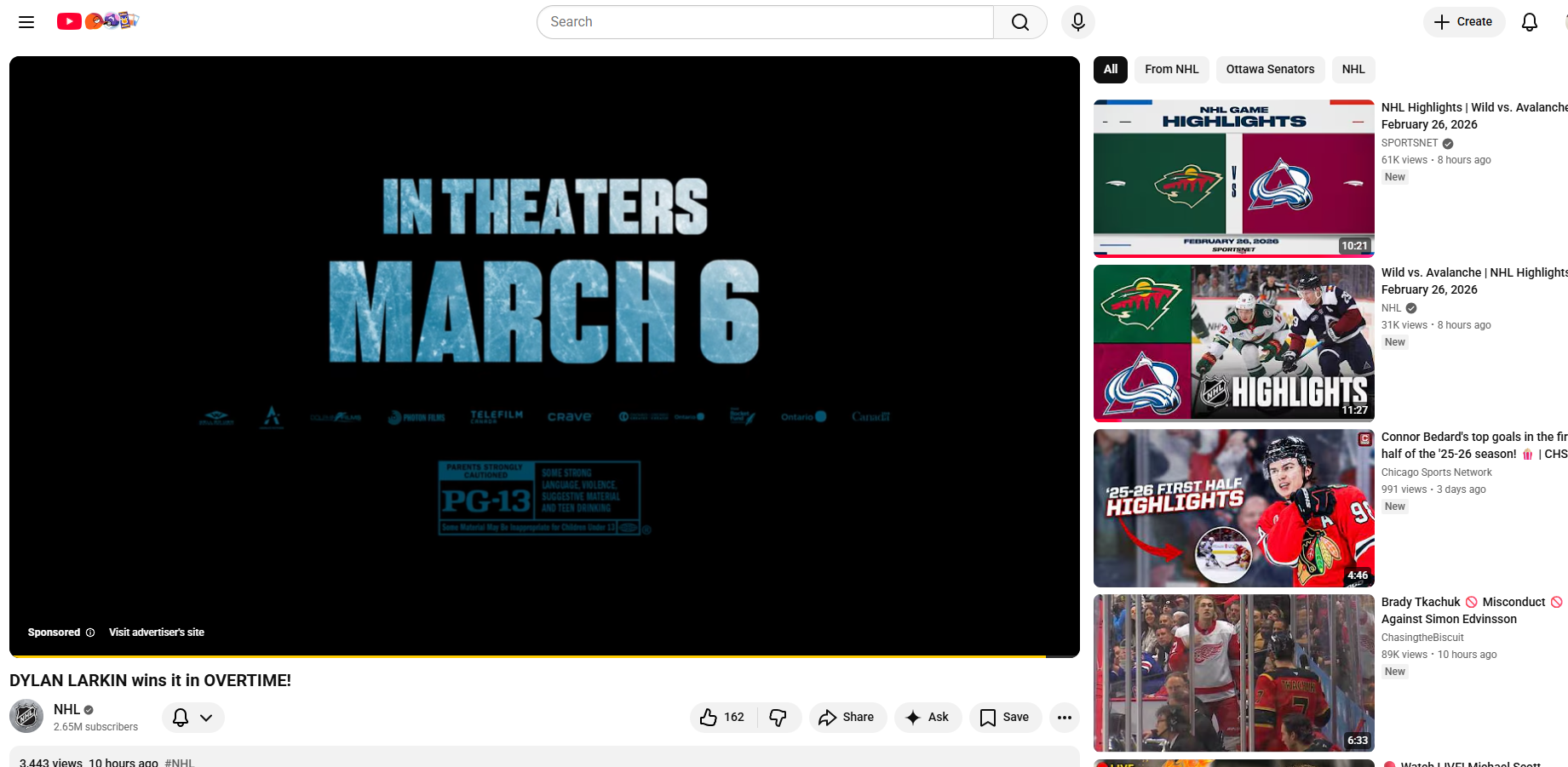The image size is (1568, 767).
Task: Click the #NHL hashtag
Action: [180, 762]
